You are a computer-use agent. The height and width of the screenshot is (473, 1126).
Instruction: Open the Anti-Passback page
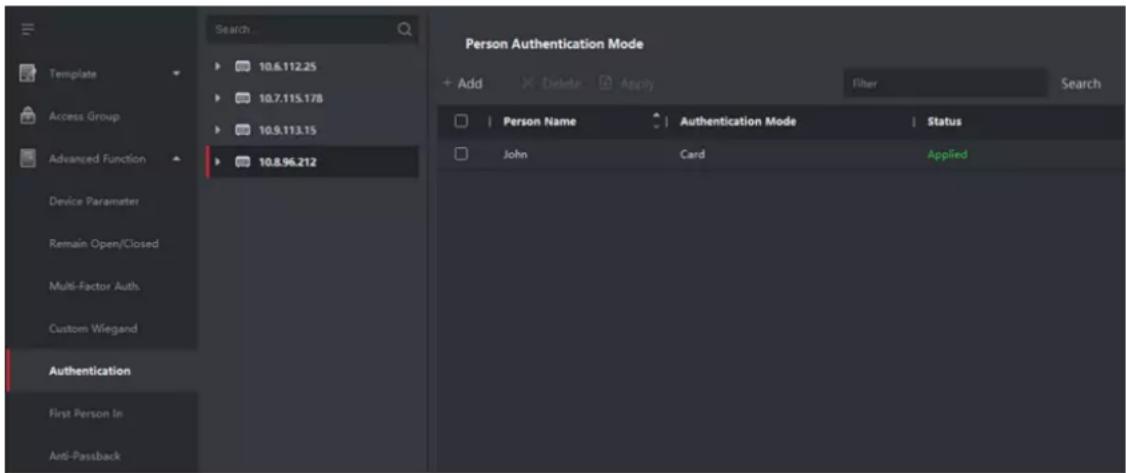(x=101, y=456)
